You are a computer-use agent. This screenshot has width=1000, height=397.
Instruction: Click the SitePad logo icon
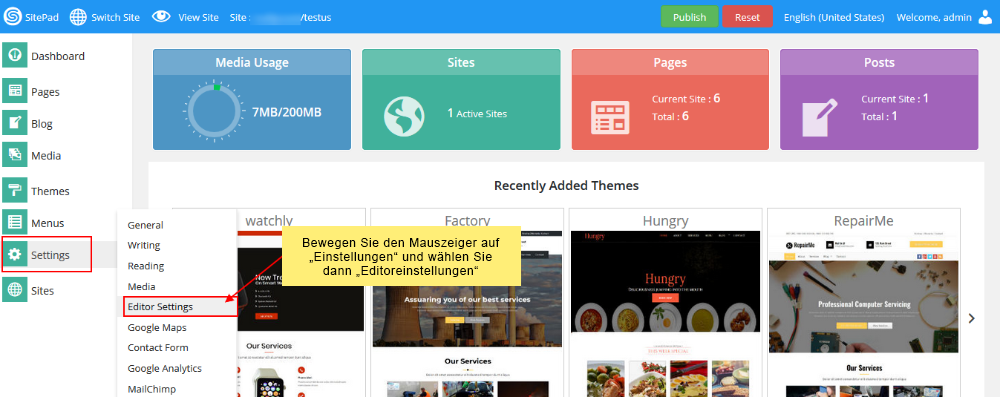[x=13, y=17]
